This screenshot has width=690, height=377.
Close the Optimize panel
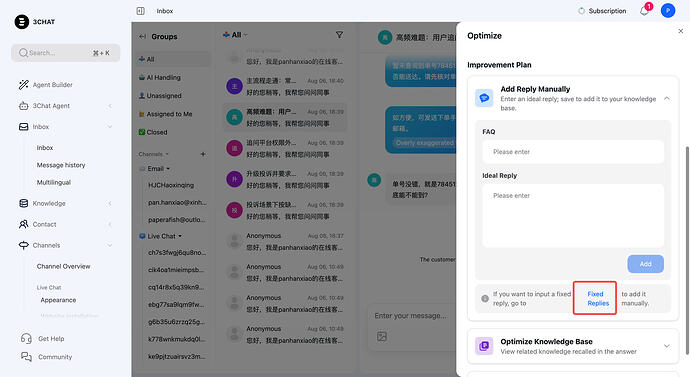point(681,31)
